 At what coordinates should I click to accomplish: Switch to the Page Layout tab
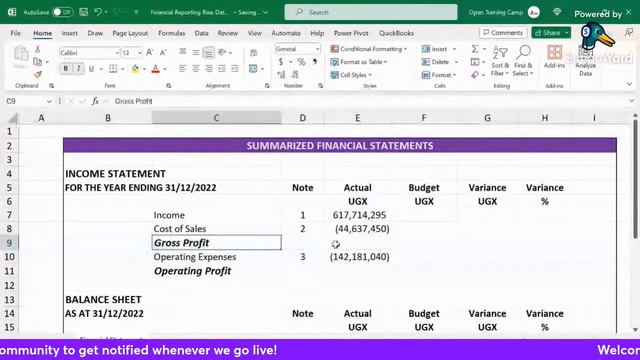pyautogui.click(x=130, y=33)
